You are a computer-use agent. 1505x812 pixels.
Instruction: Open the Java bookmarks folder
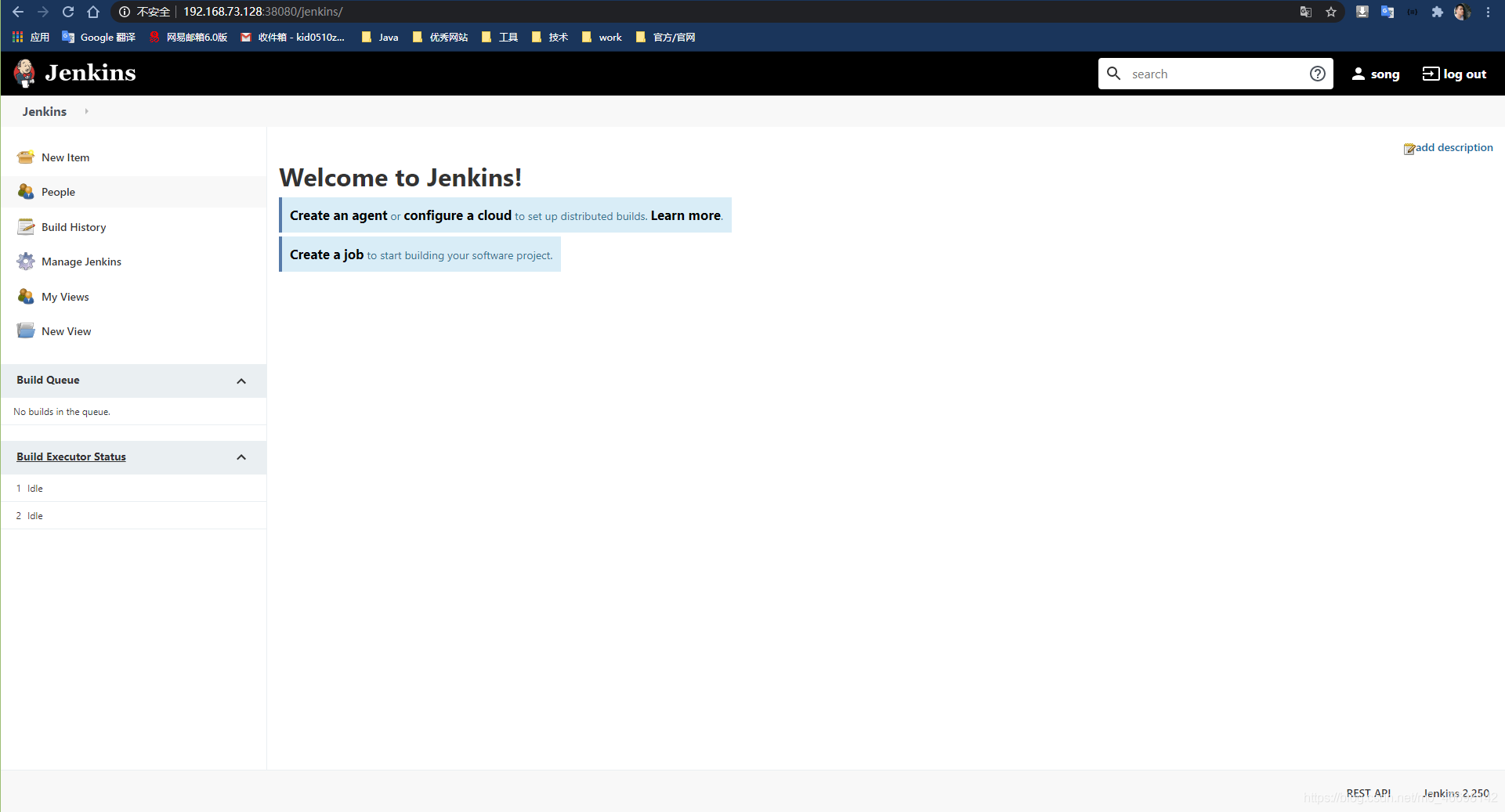(380, 37)
